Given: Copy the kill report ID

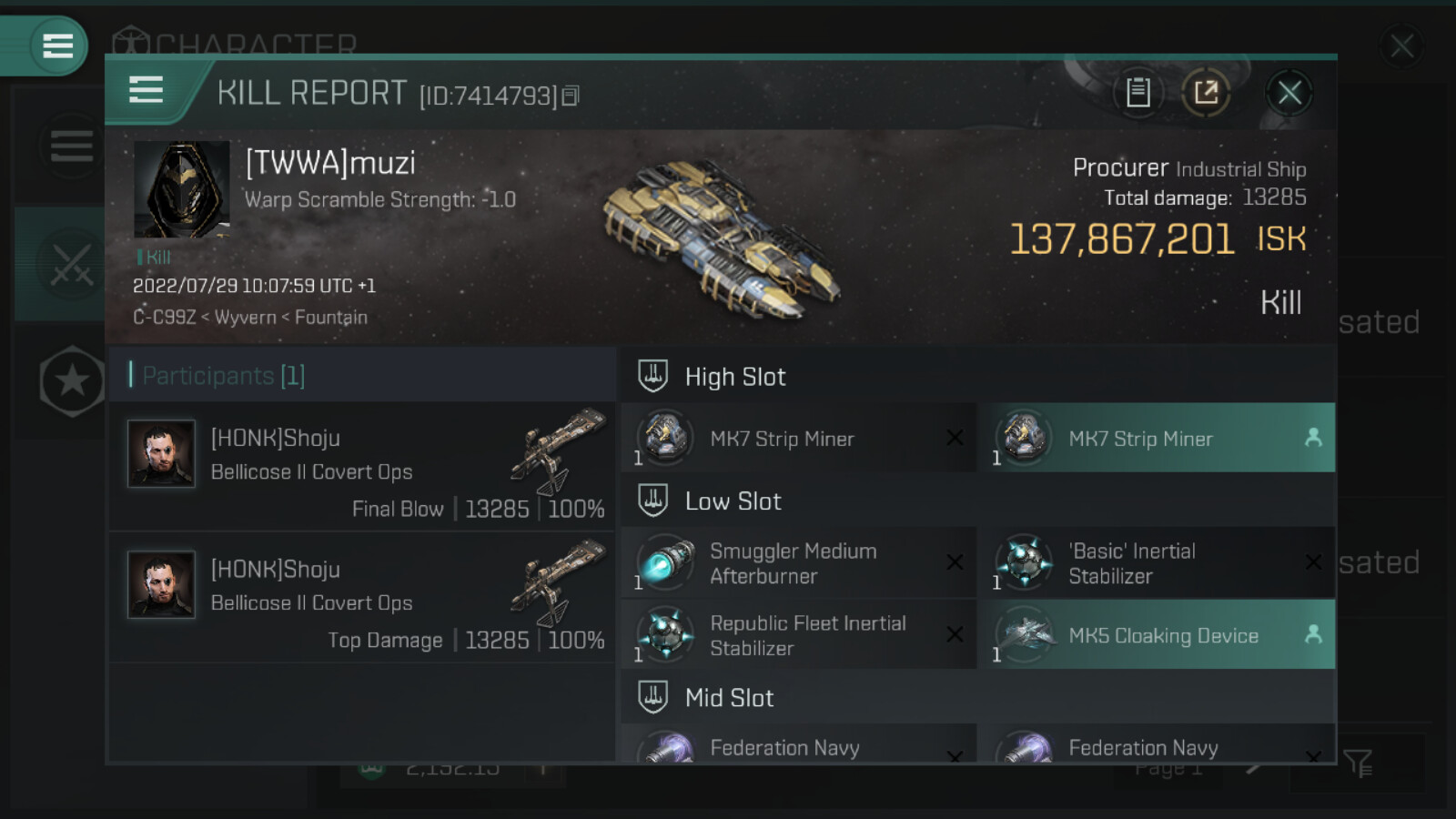Looking at the screenshot, I should click(x=571, y=96).
